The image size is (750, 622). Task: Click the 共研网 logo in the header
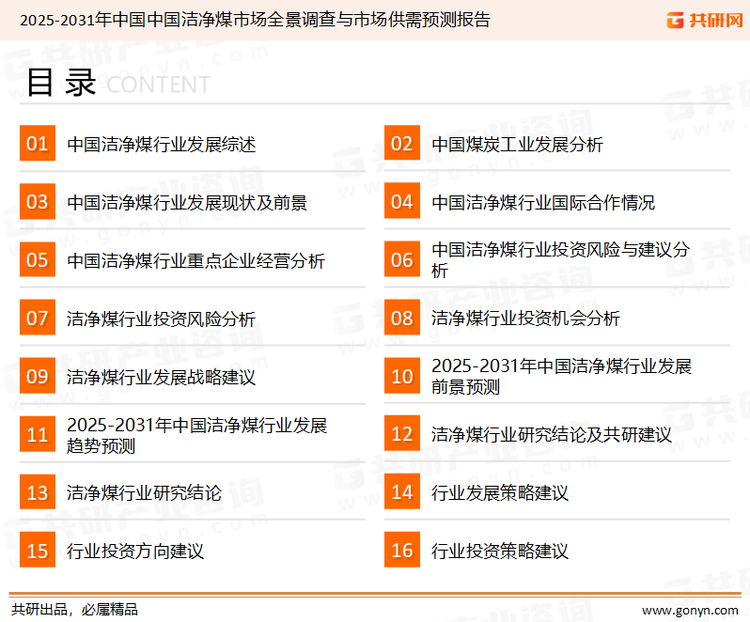click(705, 20)
